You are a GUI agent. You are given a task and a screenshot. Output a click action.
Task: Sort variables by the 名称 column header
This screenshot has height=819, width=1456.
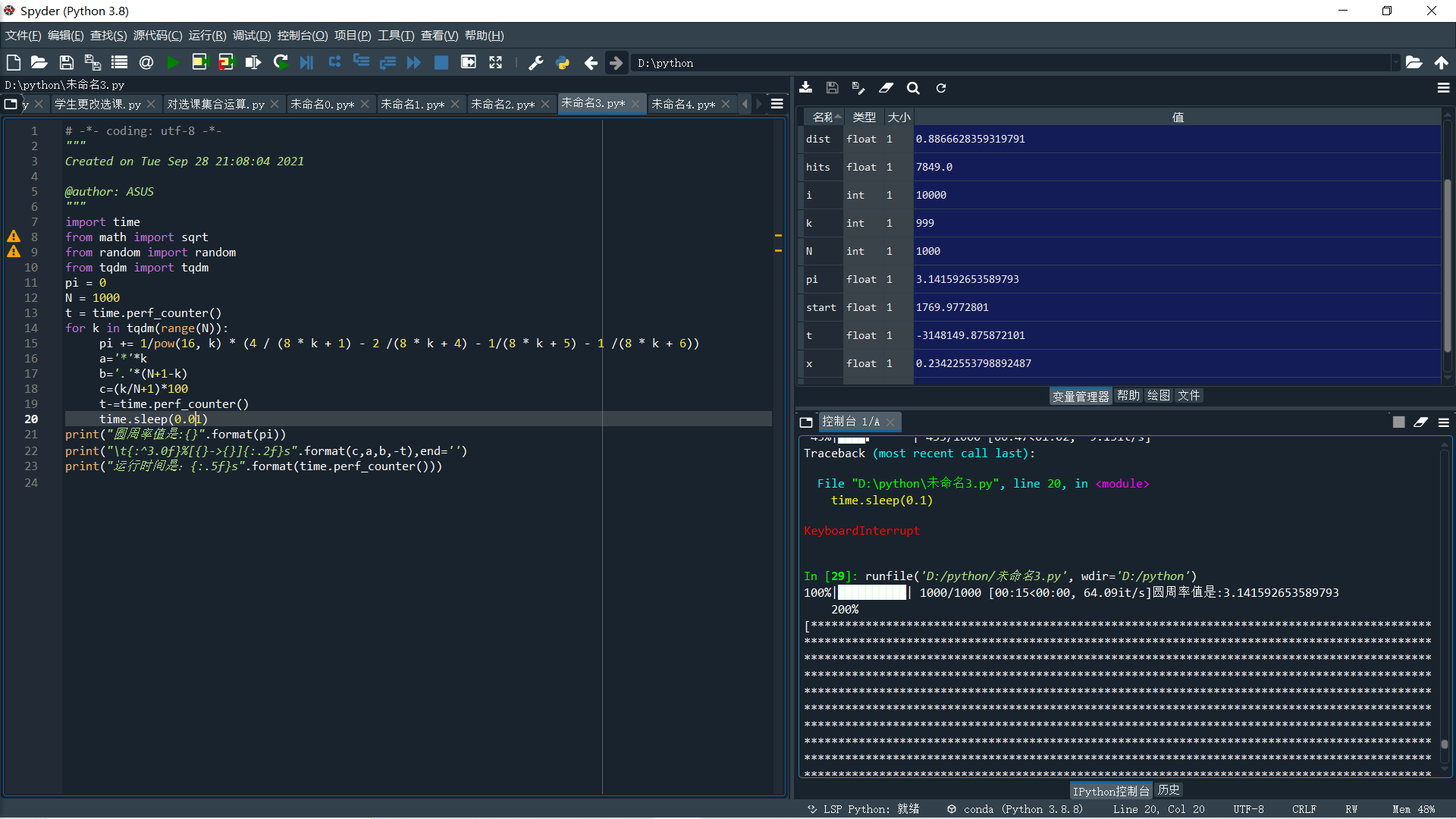tap(823, 117)
